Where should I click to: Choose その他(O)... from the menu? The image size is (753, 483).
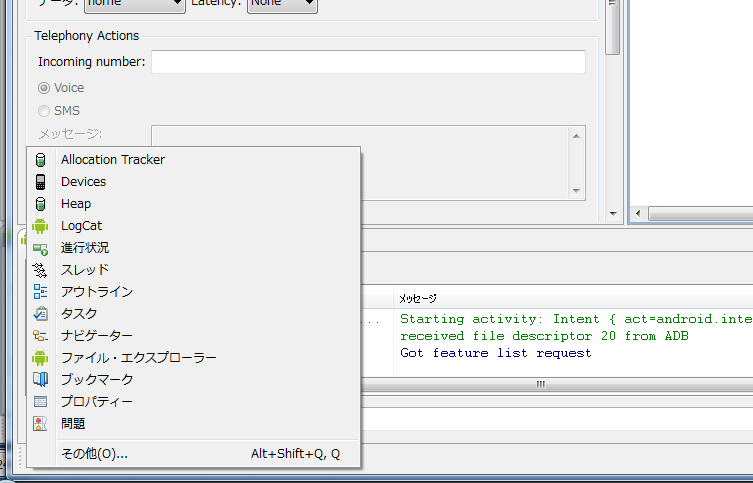pyautogui.click(x=194, y=454)
